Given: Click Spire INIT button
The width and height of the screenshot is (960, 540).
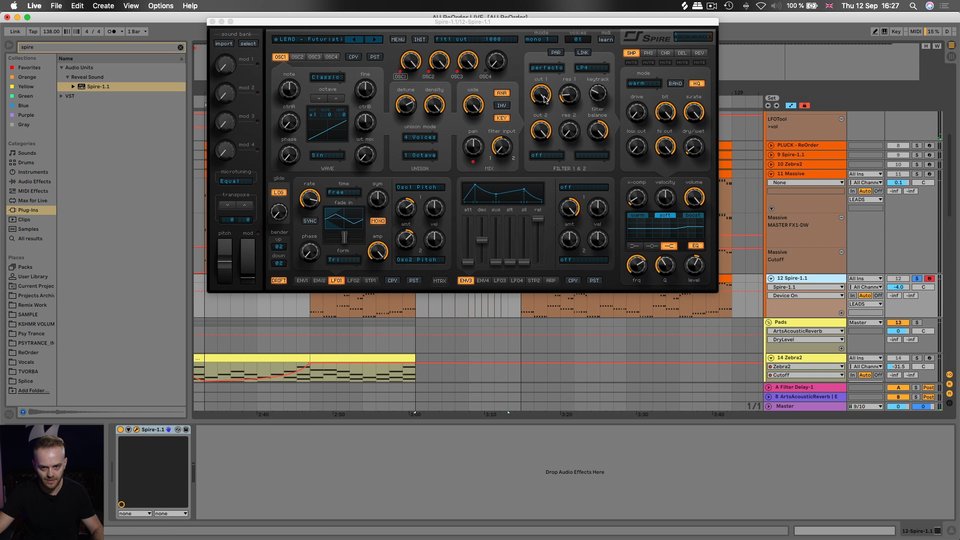Looking at the screenshot, I should point(419,39).
